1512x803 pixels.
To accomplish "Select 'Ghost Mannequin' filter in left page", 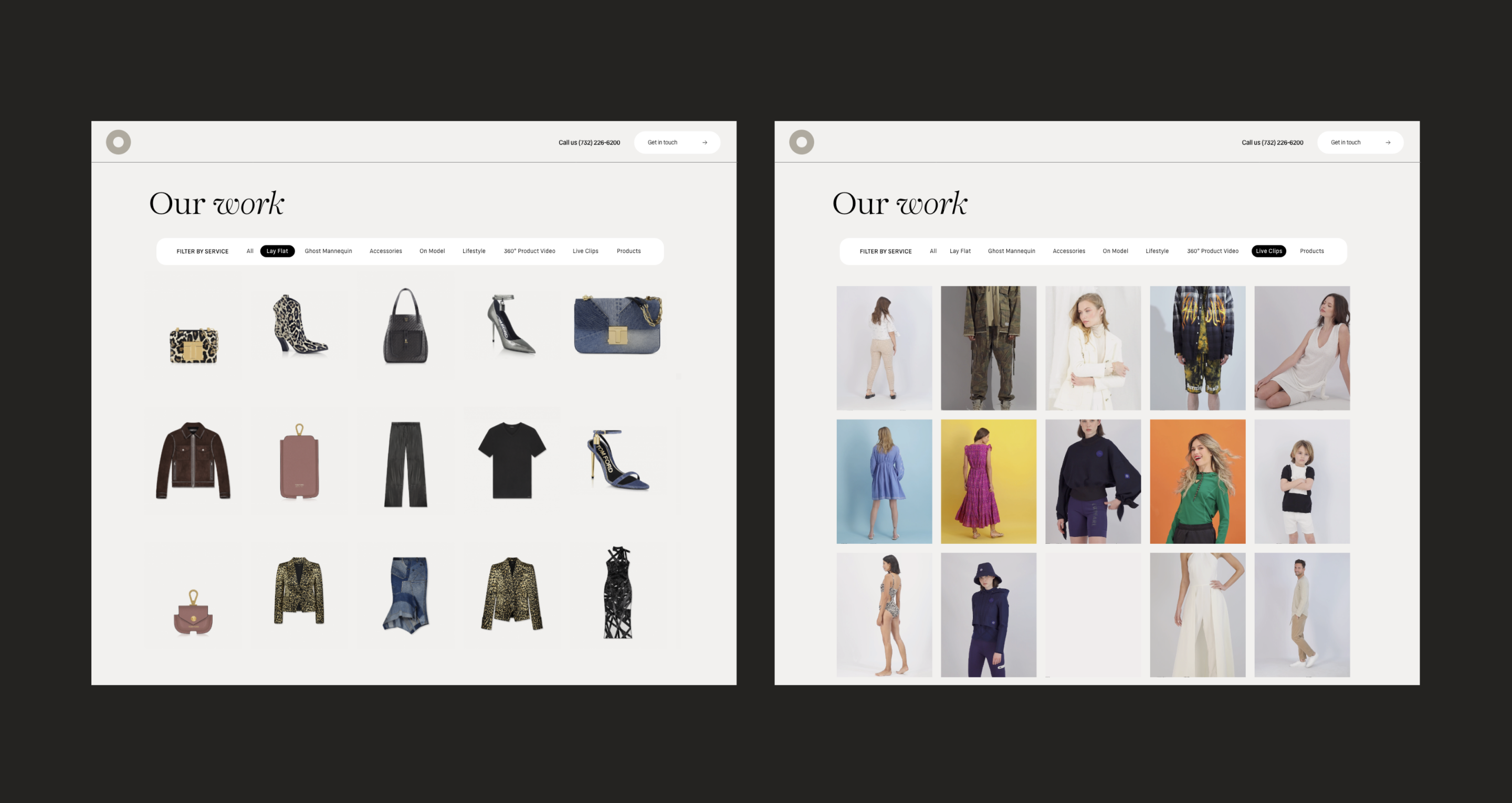I will 328,251.
